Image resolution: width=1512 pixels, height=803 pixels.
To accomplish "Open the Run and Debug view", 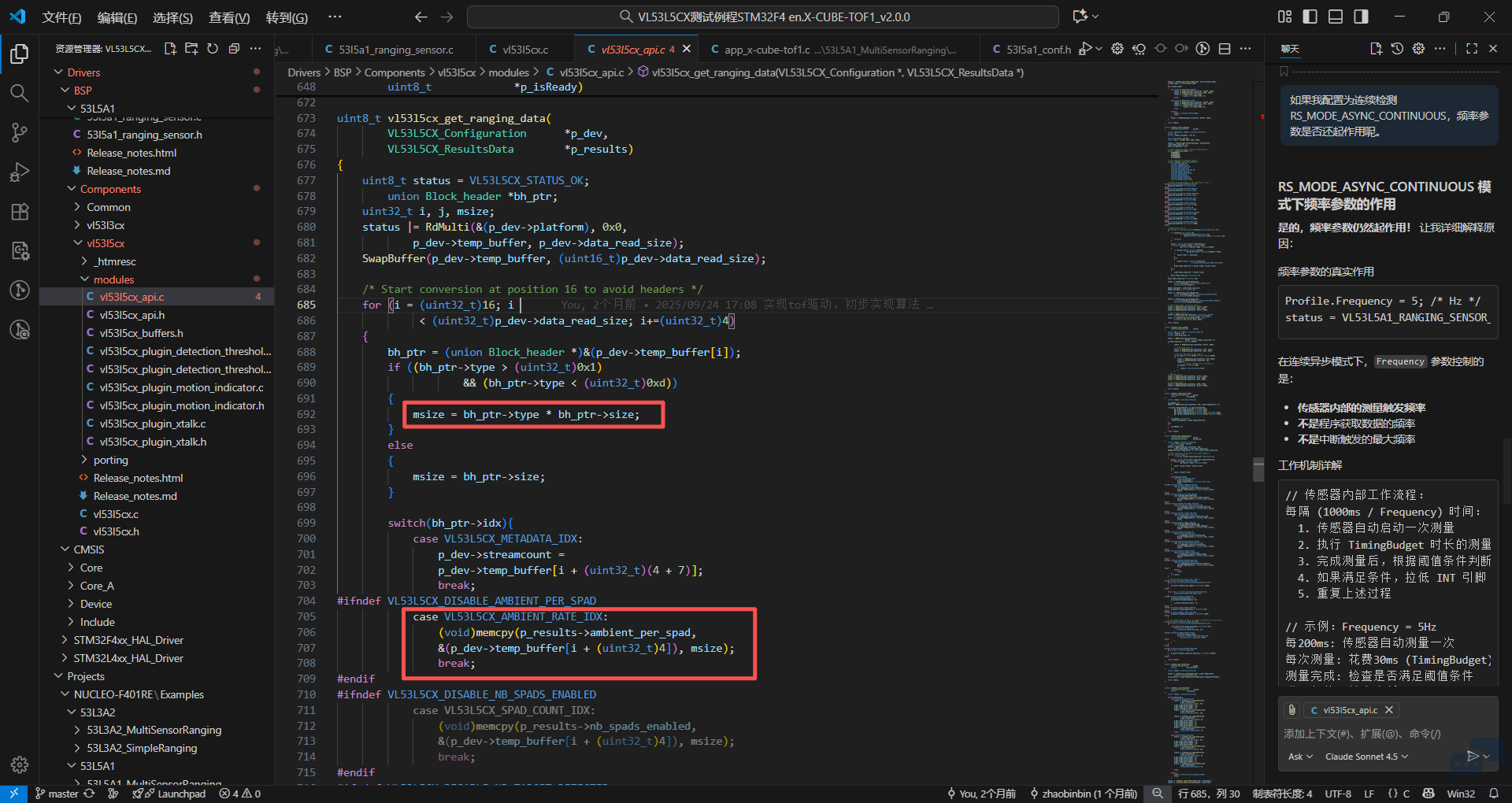I will click(x=19, y=172).
